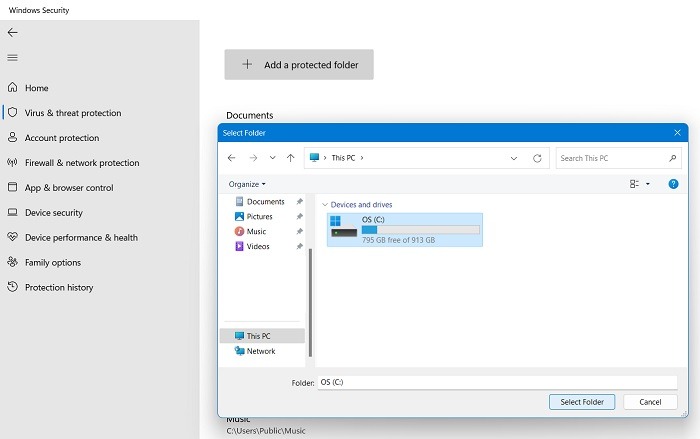The image size is (700, 439).
Task: Click the clock icon for Protection history
Action: tap(12, 287)
